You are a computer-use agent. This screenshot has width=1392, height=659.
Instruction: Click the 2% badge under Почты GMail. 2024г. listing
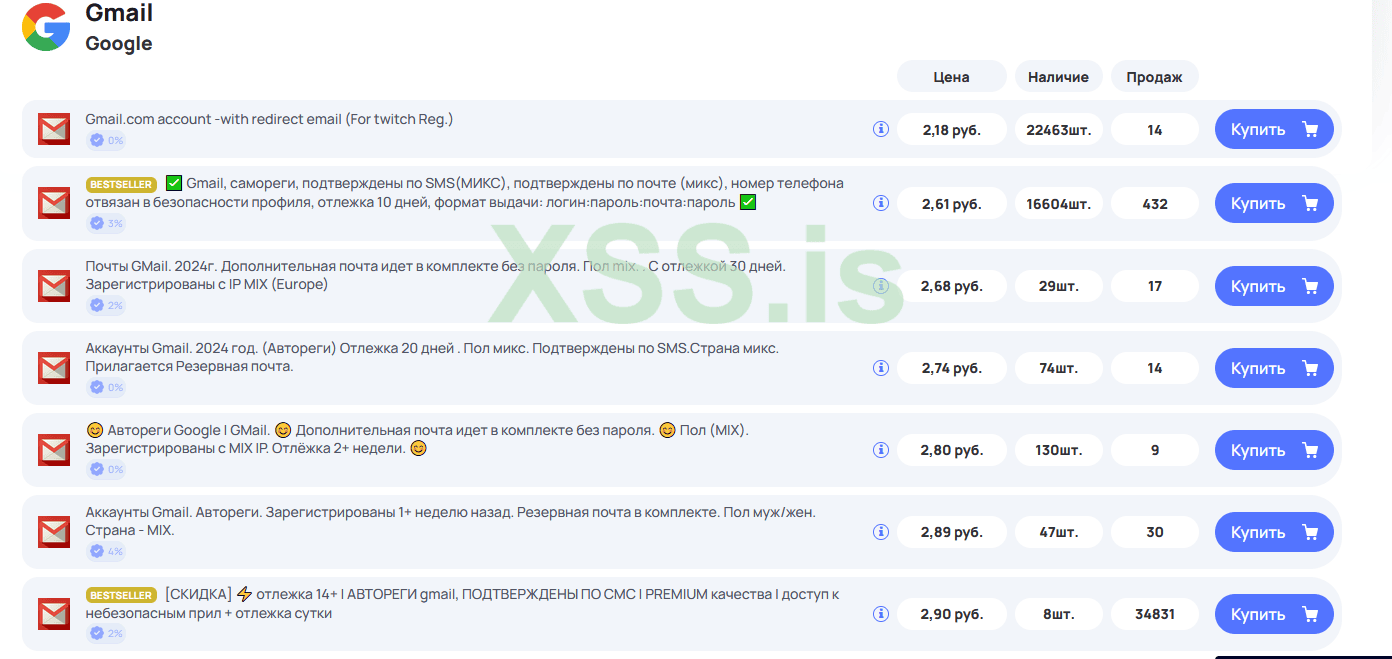pos(106,306)
